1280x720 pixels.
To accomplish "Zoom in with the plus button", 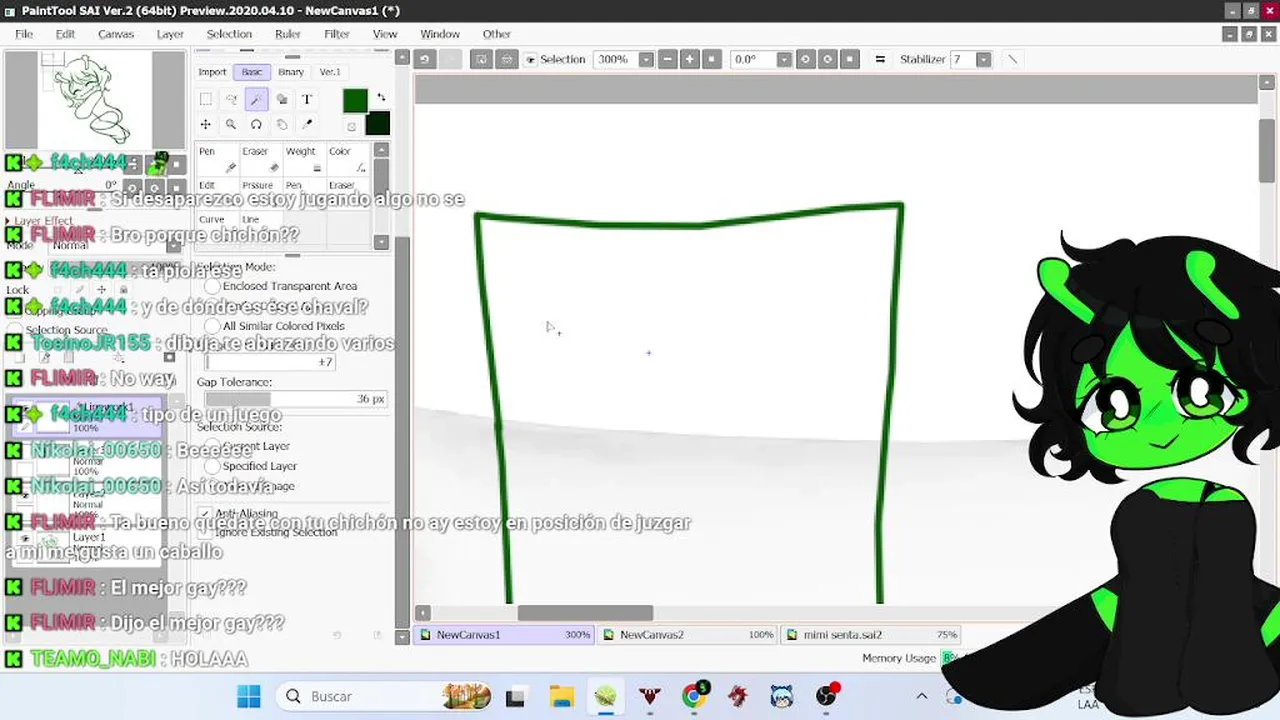I will 689,59.
